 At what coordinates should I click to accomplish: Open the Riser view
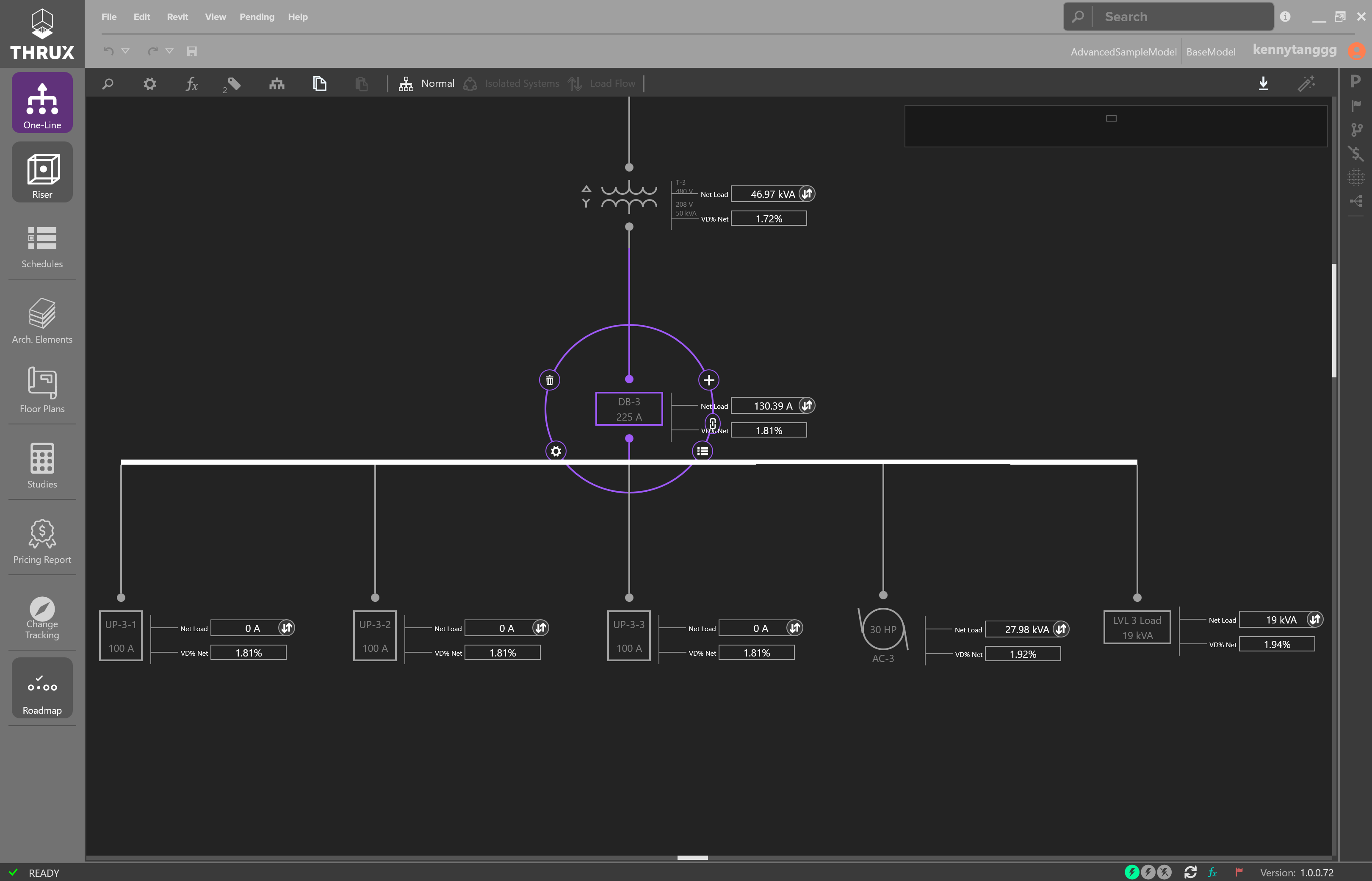[x=42, y=172]
